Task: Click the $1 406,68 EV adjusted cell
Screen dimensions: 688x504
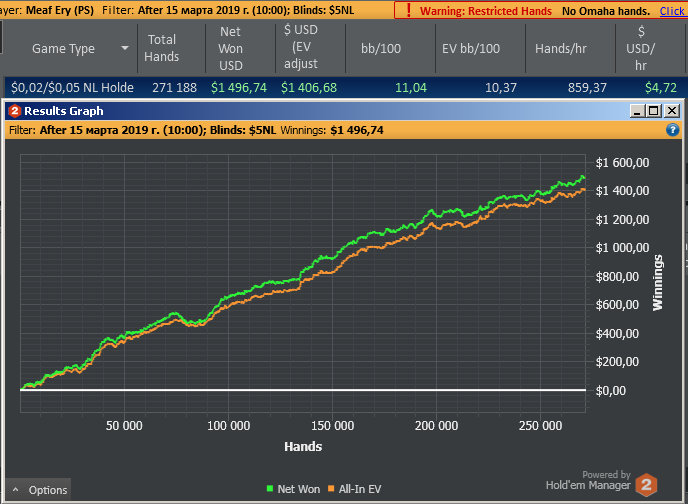Action: point(309,88)
